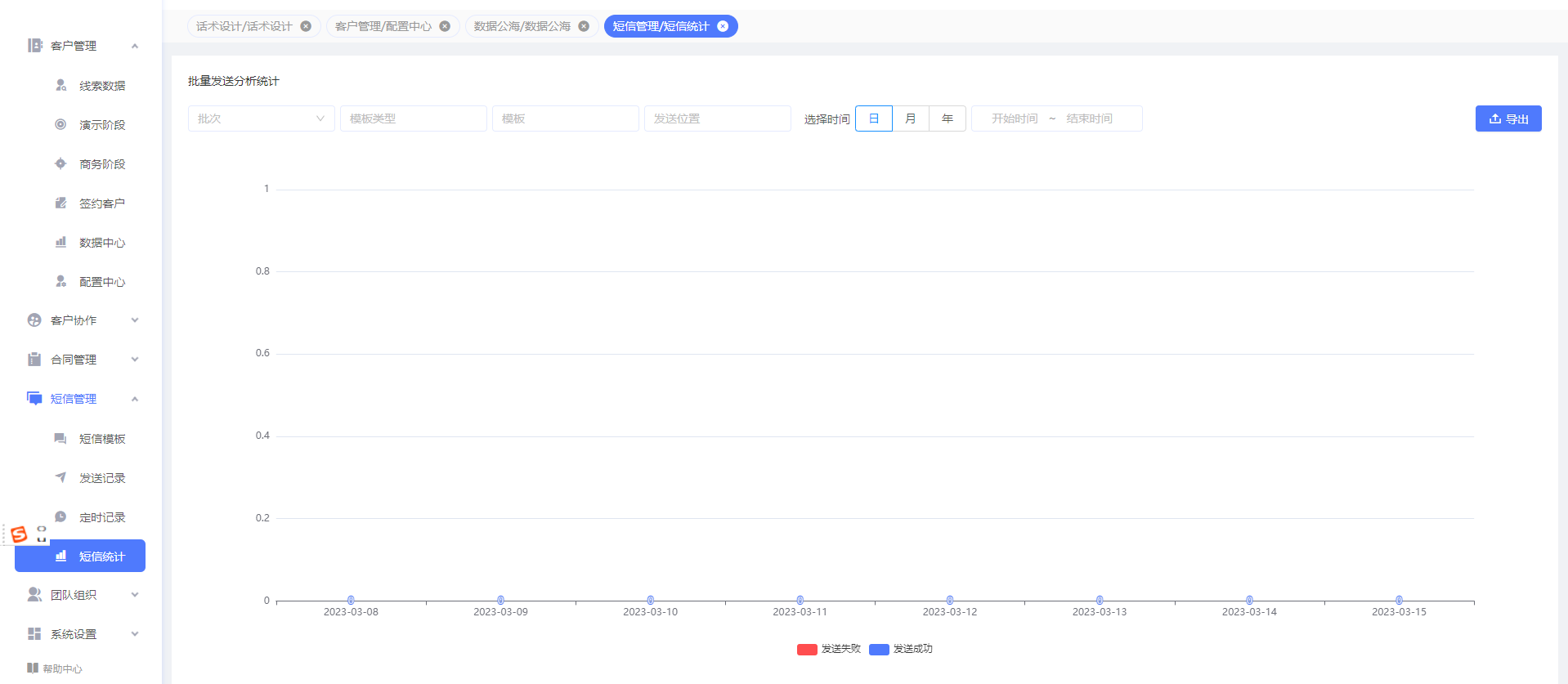
Task: Open the 模板类型 selector
Action: point(414,118)
